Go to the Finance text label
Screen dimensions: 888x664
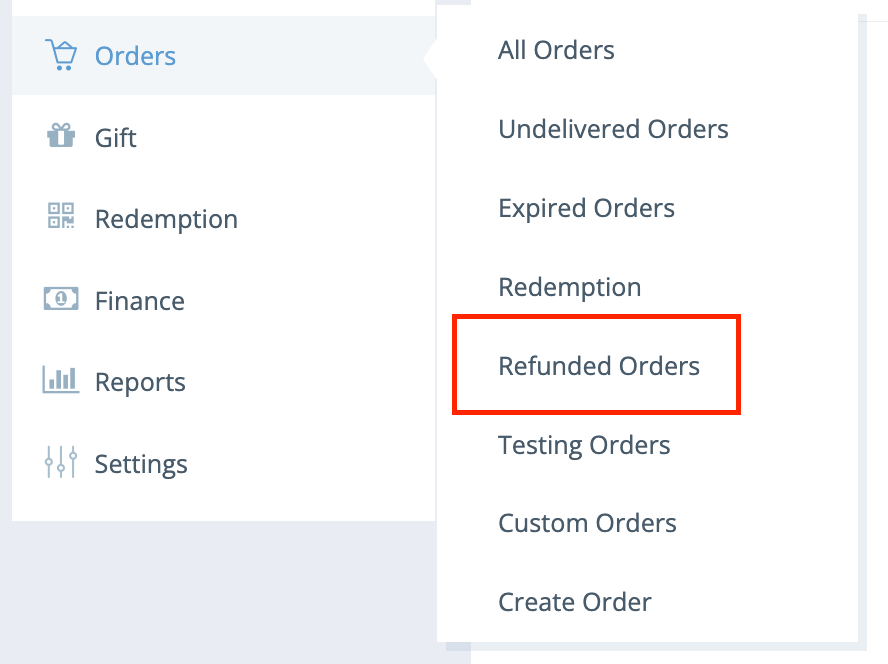[x=139, y=301]
